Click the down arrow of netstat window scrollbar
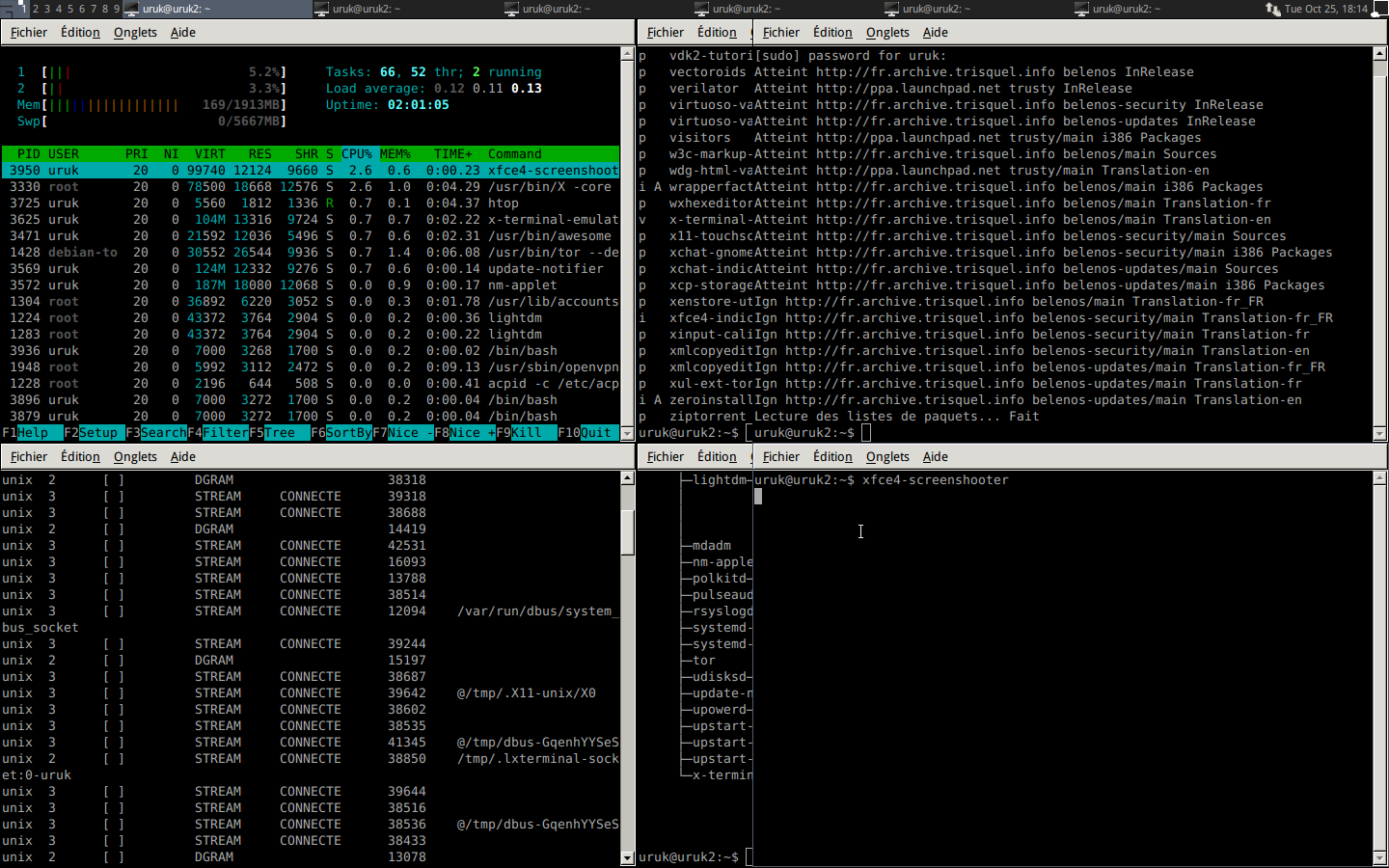The image size is (1389, 868). [627, 857]
